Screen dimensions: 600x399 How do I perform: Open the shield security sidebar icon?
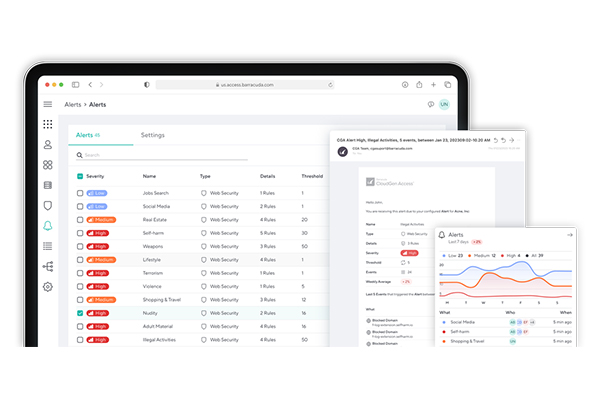point(48,205)
